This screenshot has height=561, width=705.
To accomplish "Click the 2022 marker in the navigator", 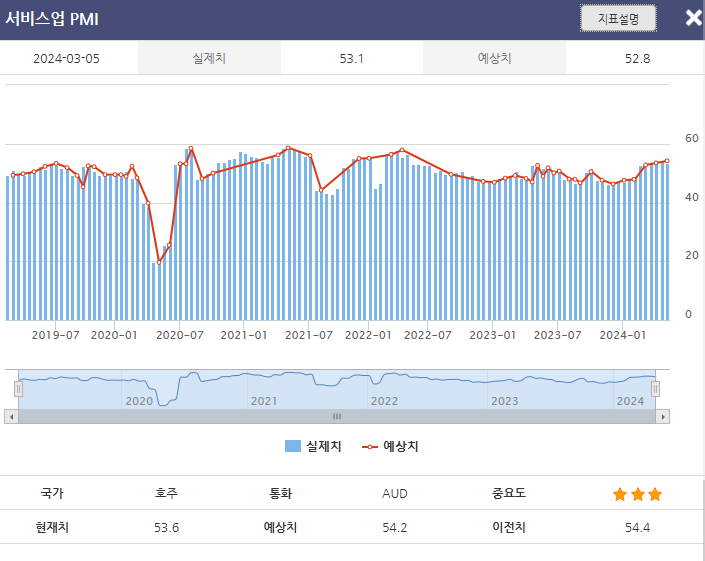I will (x=384, y=401).
